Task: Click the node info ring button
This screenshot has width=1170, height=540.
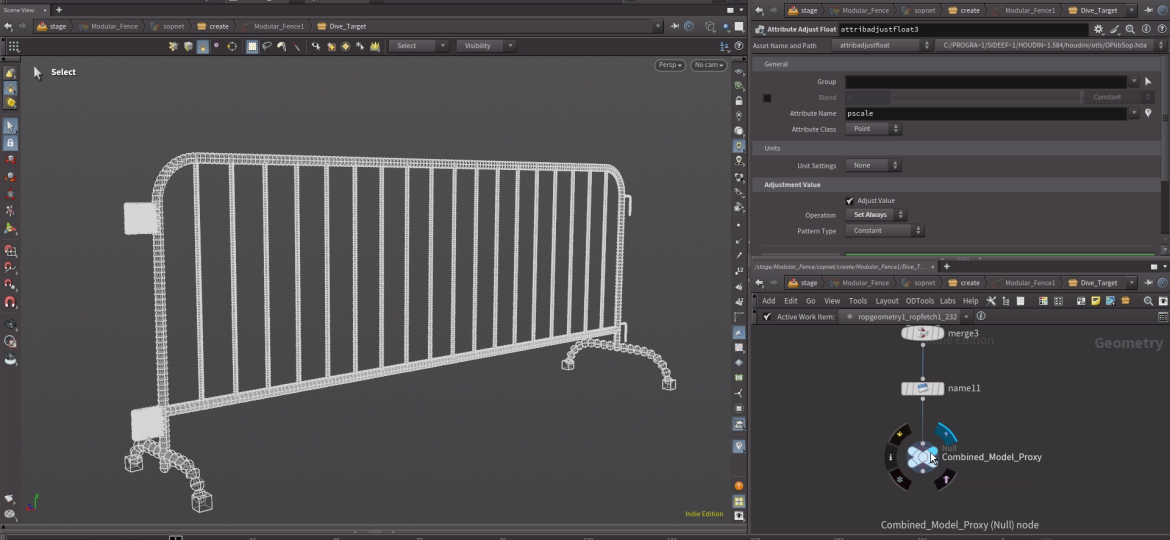Action: pos(890,457)
